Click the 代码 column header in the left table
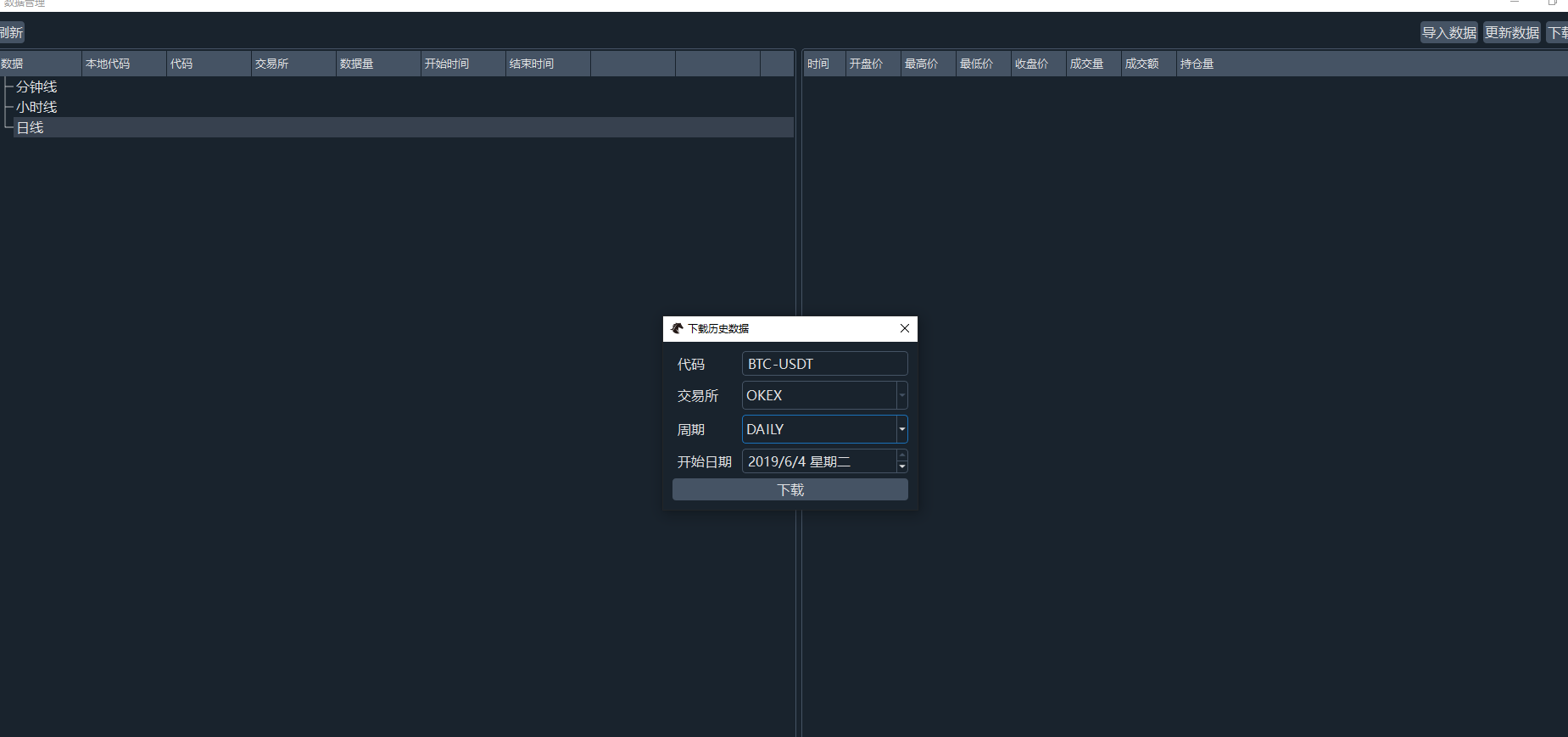This screenshot has width=1568, height=737. tap(209, 64)
